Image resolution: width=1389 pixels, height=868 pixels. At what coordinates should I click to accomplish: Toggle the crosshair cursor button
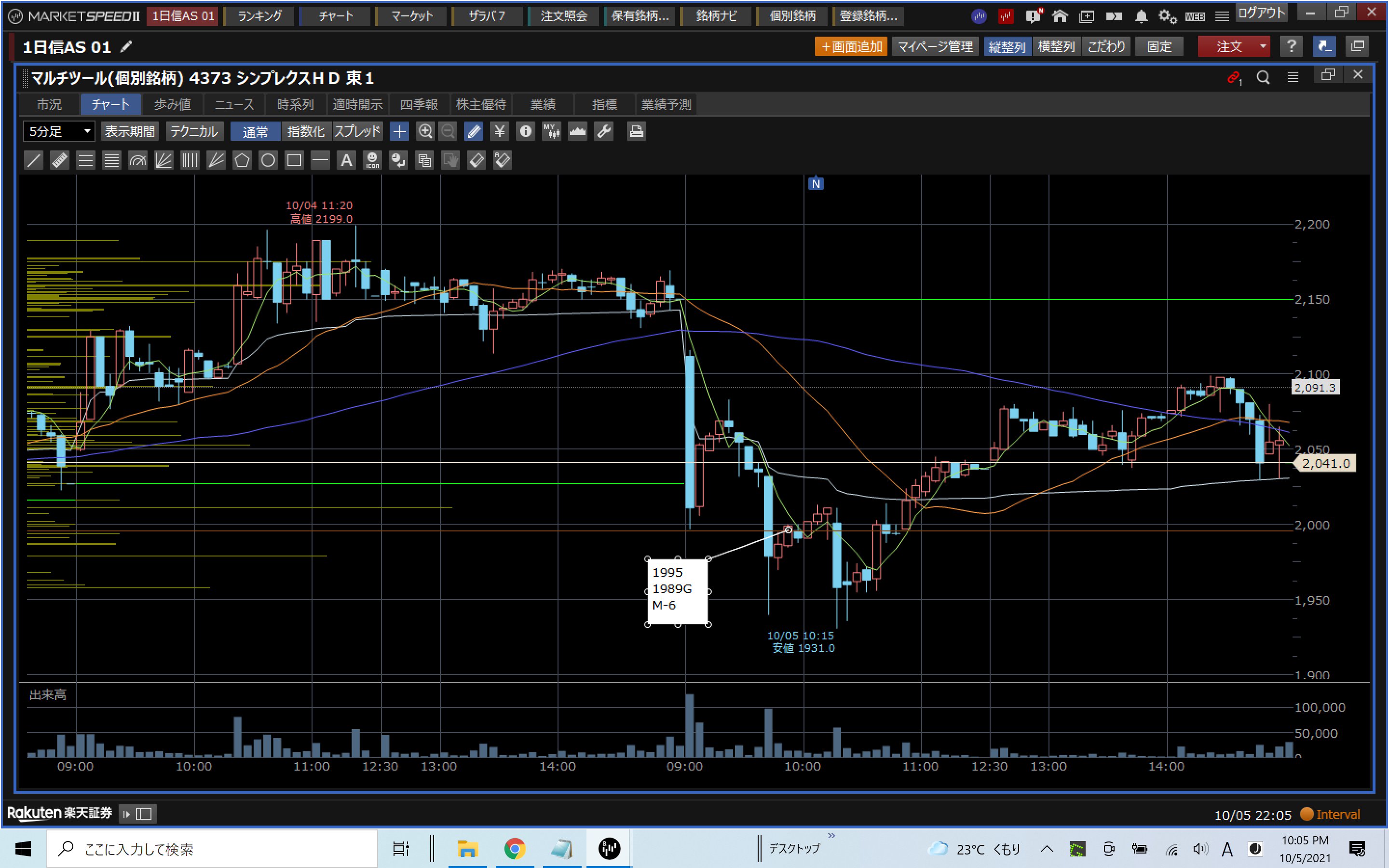[399, 132]
